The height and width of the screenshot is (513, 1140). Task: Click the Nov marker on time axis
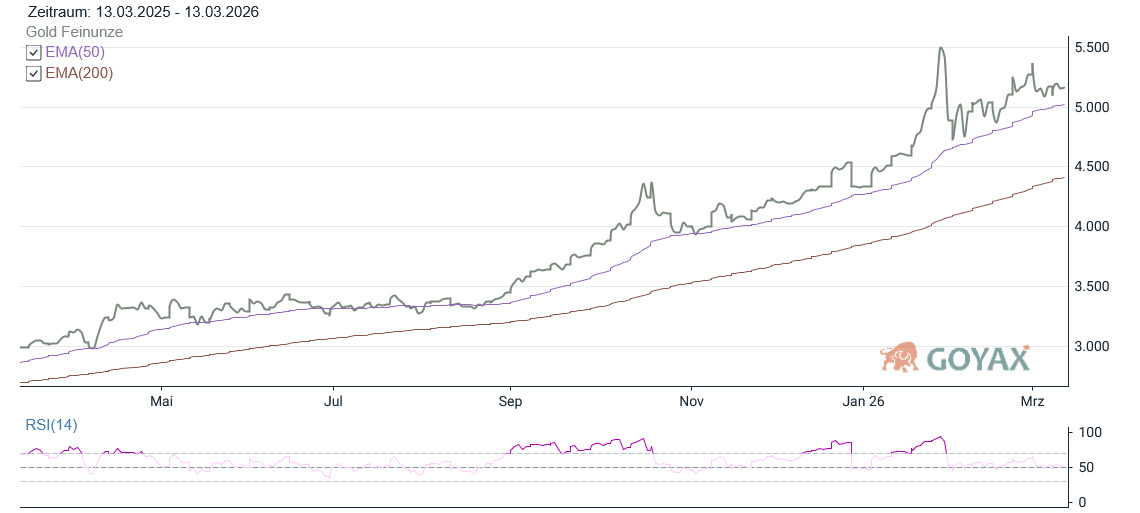click(691, 402)
